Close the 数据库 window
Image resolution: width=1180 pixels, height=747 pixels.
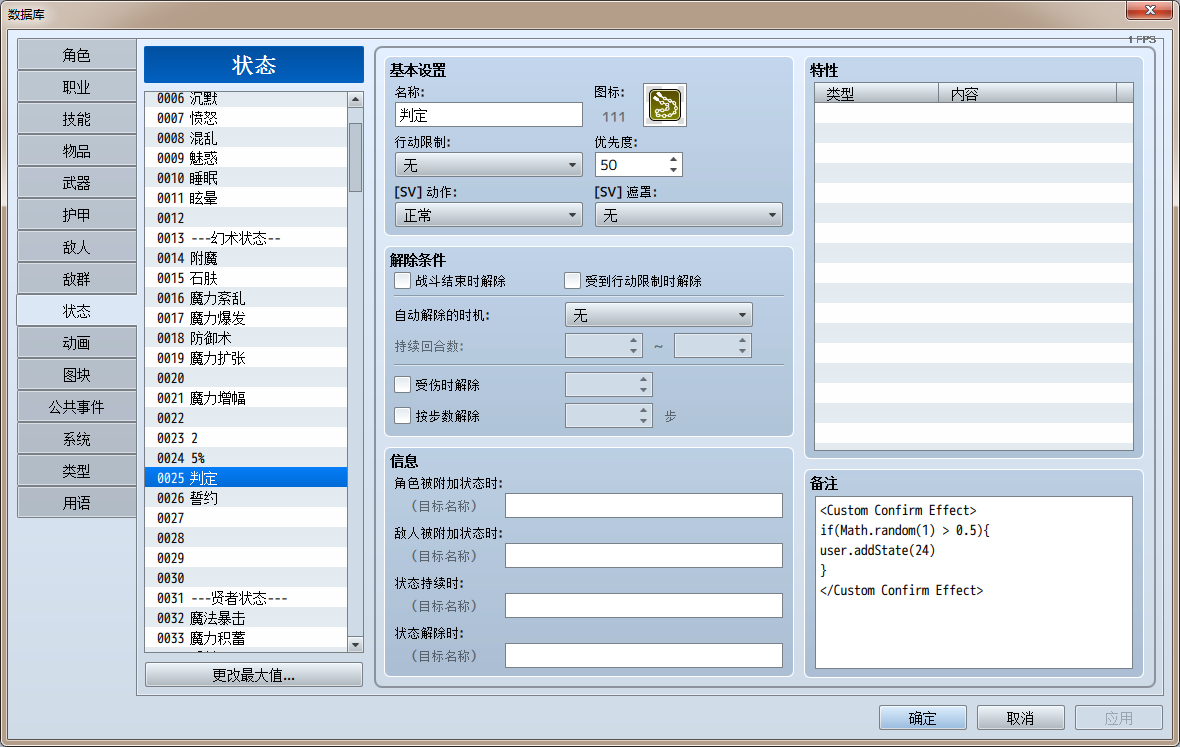click(1148, 10)
